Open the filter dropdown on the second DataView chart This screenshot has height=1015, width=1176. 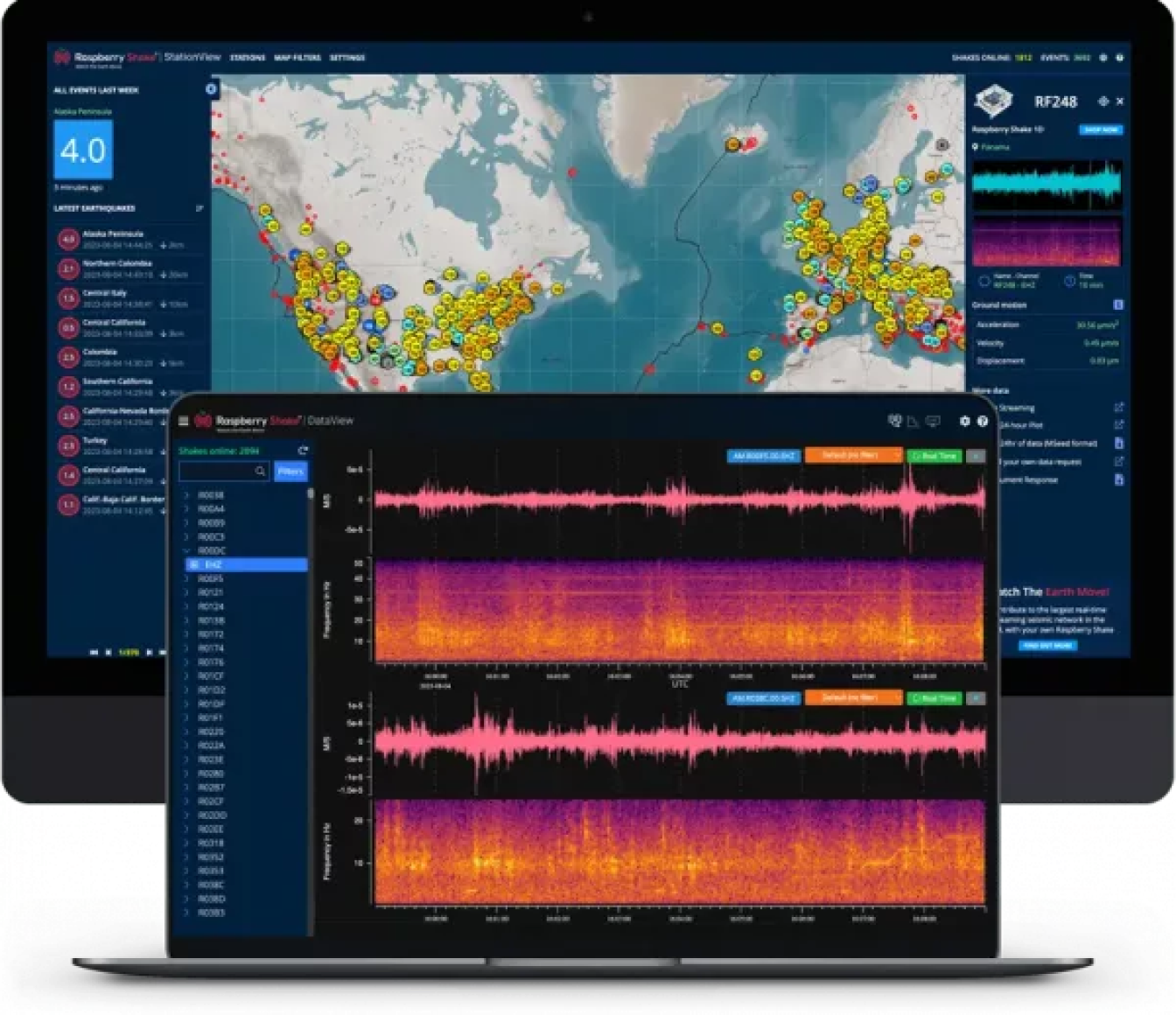(x=853, y=698)
